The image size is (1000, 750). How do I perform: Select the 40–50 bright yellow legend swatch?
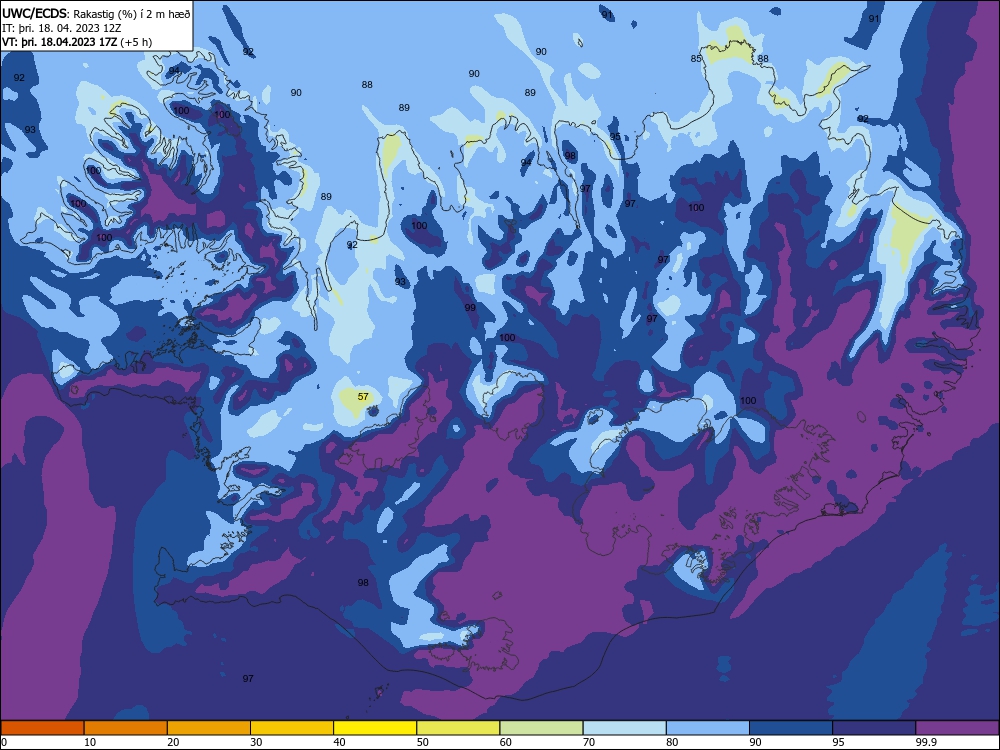[x=375, y=728]
